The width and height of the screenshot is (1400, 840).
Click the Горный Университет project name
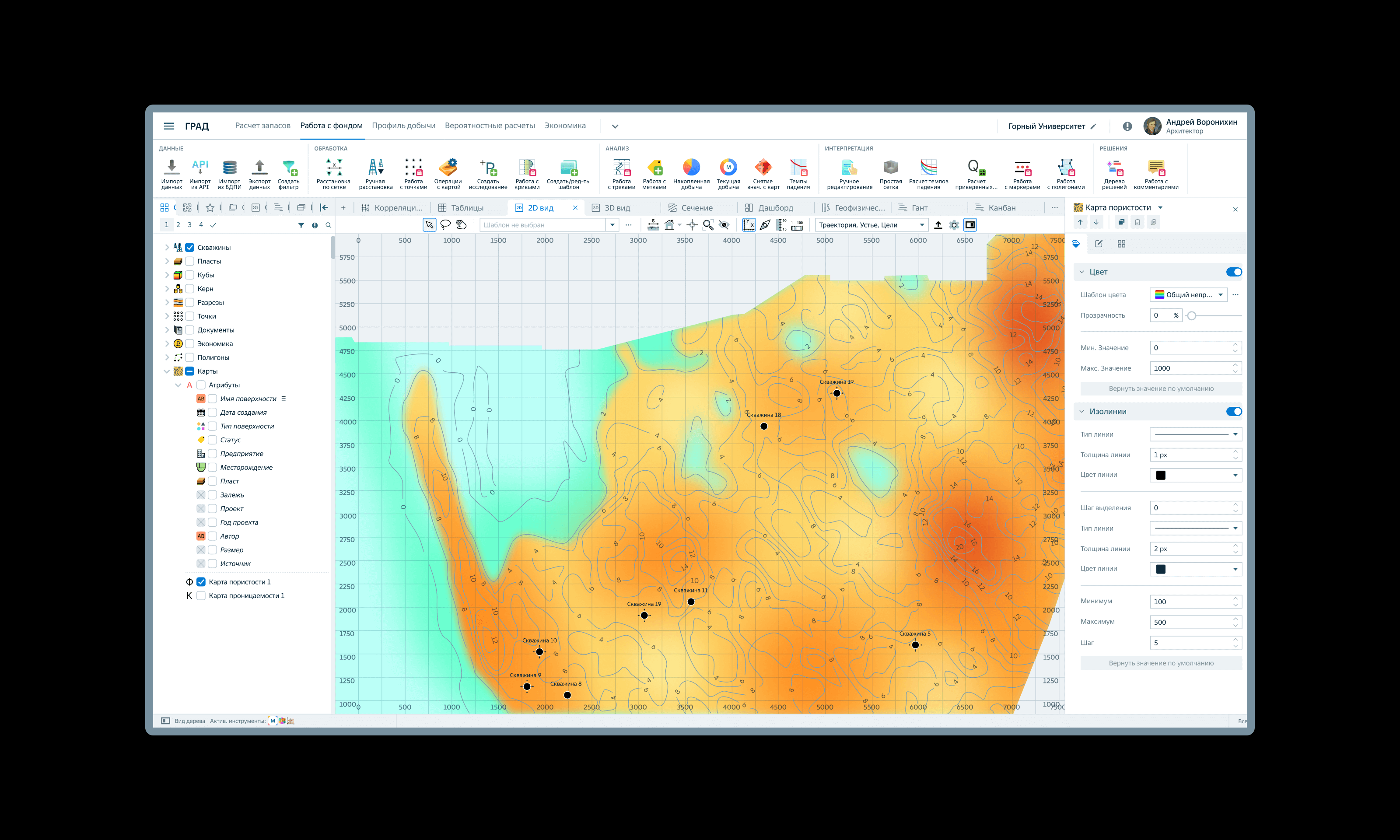pyautogui.click(x=1046, y=126)
